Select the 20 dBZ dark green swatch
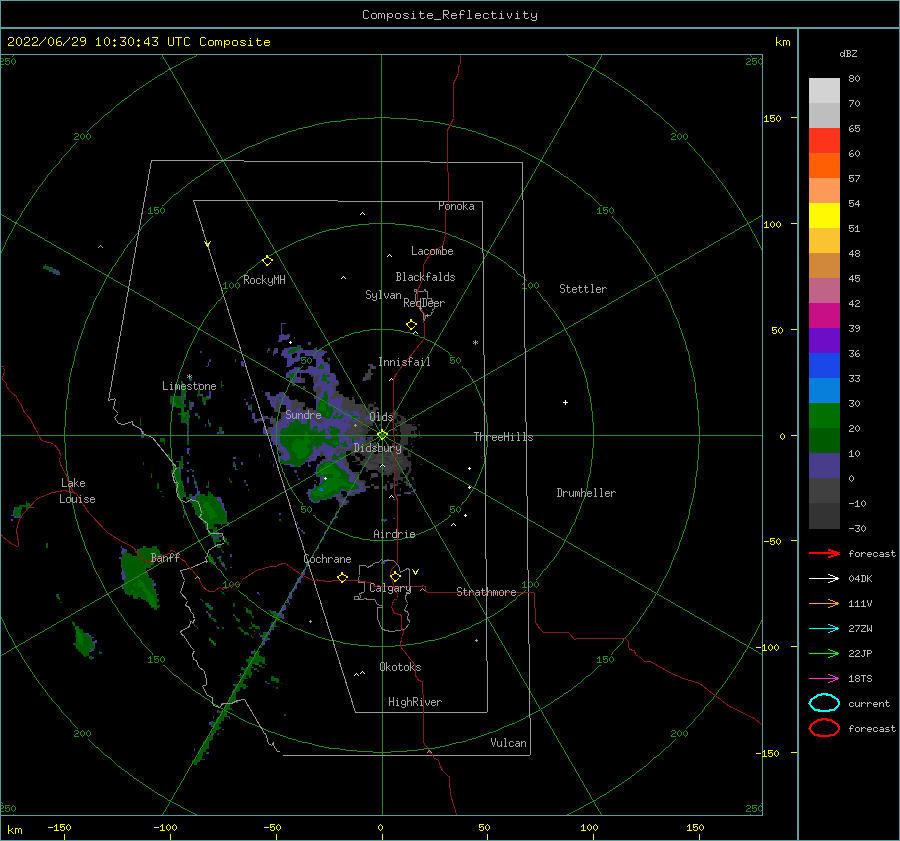Screen dimensions: 900x841 coord(824,440)
